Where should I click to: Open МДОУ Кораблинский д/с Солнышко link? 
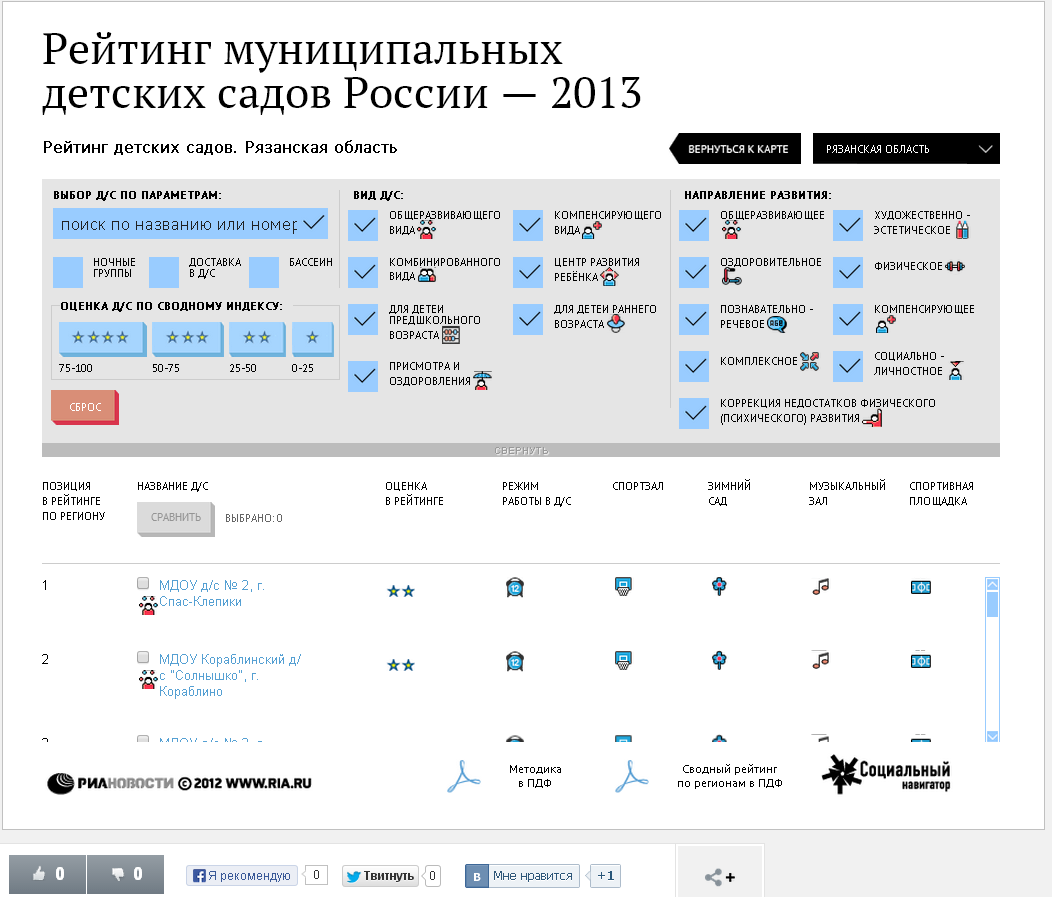[230, 676]
